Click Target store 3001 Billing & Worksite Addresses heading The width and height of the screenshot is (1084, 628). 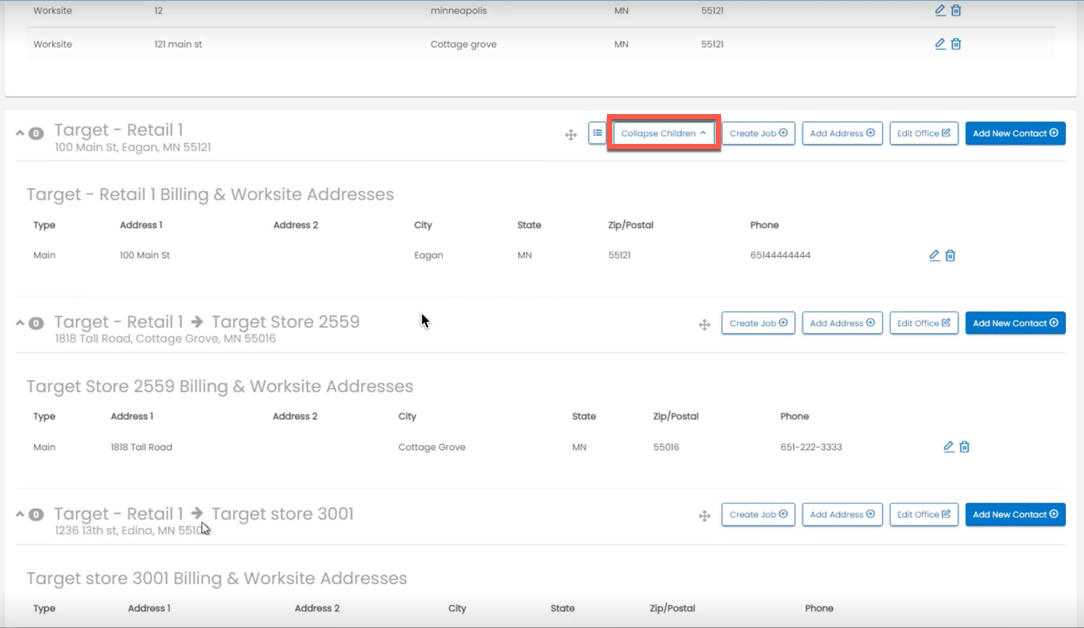point(217,578)
